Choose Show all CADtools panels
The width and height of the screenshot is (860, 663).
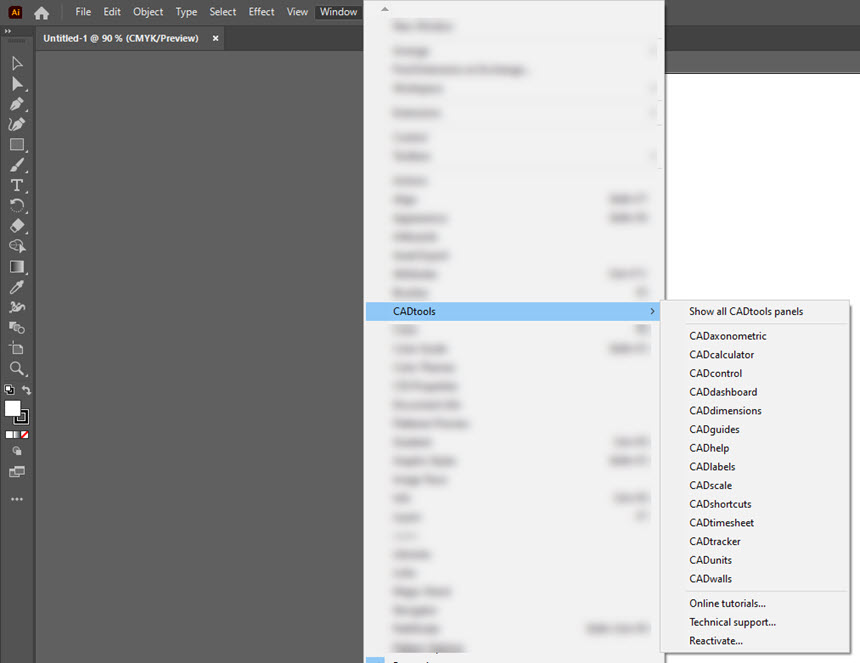coord(746,311)
